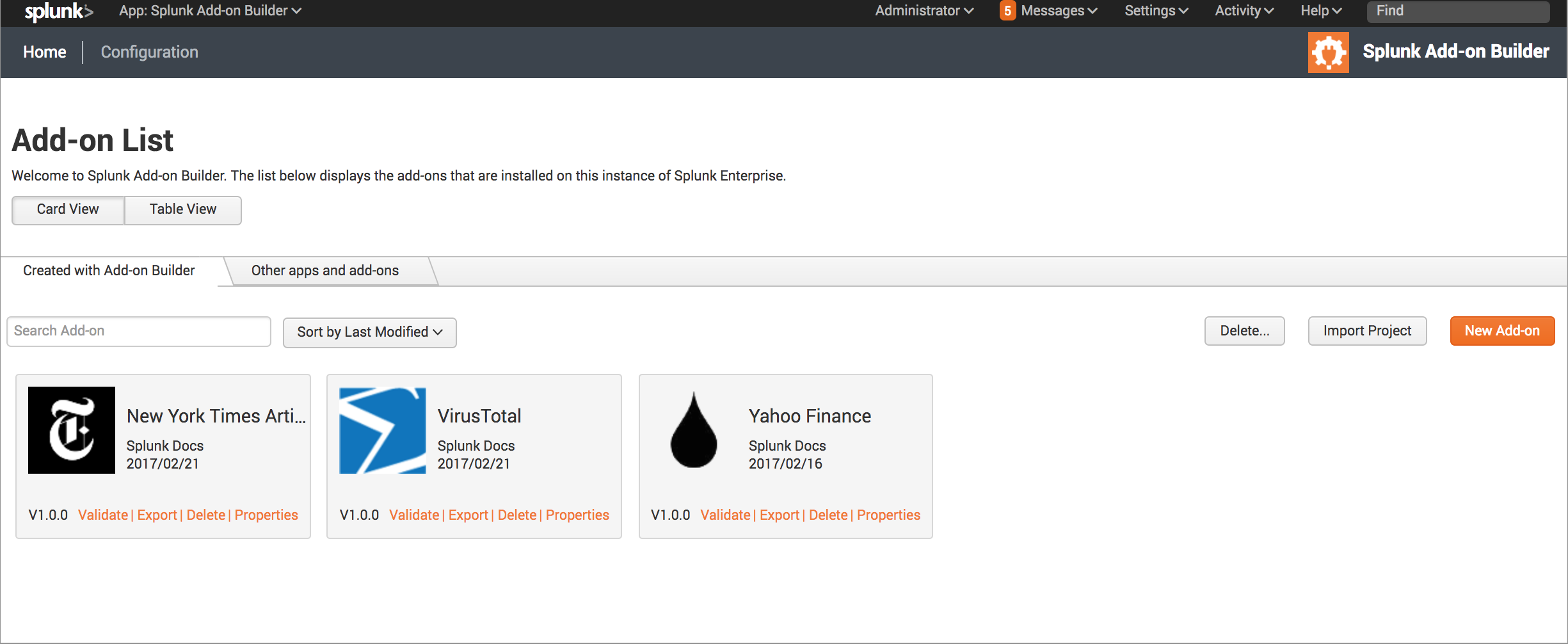Click the Yahoo Finance date 2017/02/16
This screenshot has width=1568, height=644.
click(785, 463)
